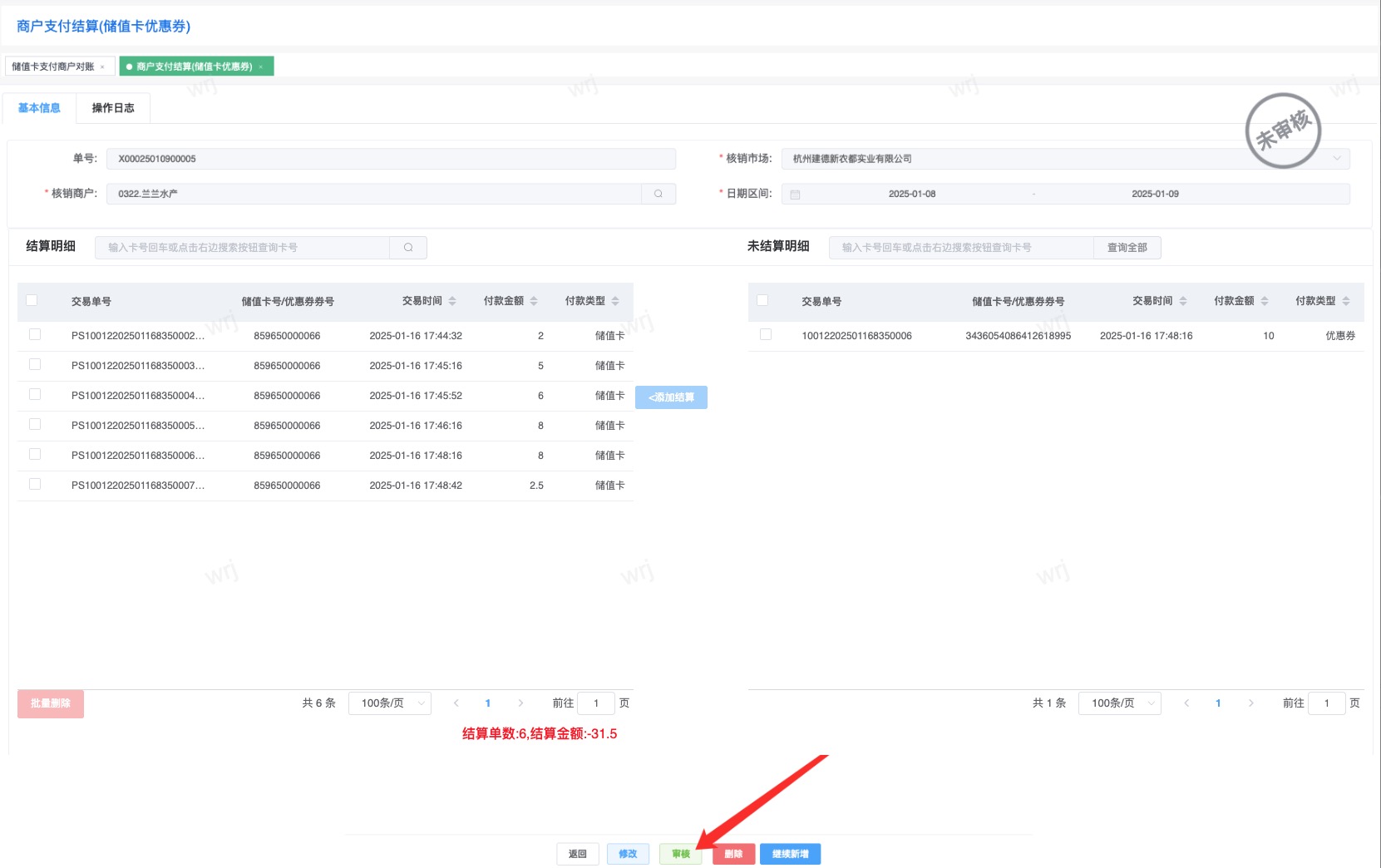Check the row with time 17:48:42
Viewport: 1381px width, 868px height.
pyautogui.click(x=35, y=484)
